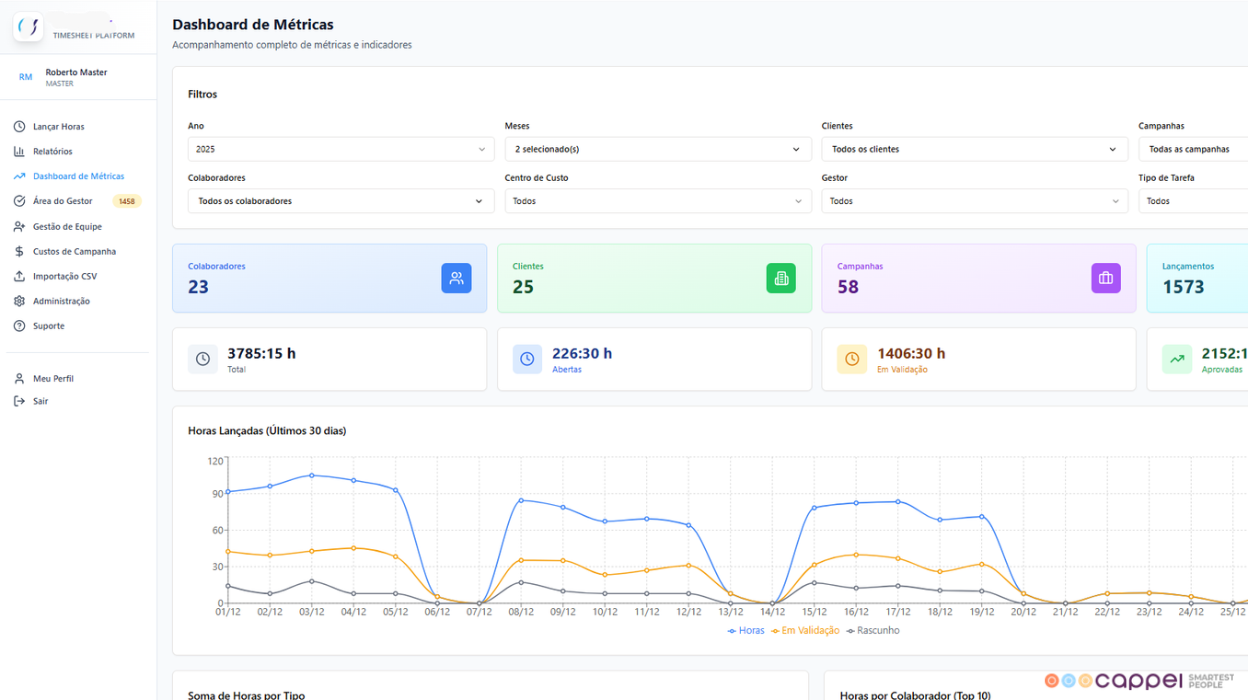
Task: Click Sair to log out
Action: click(40, 401)
